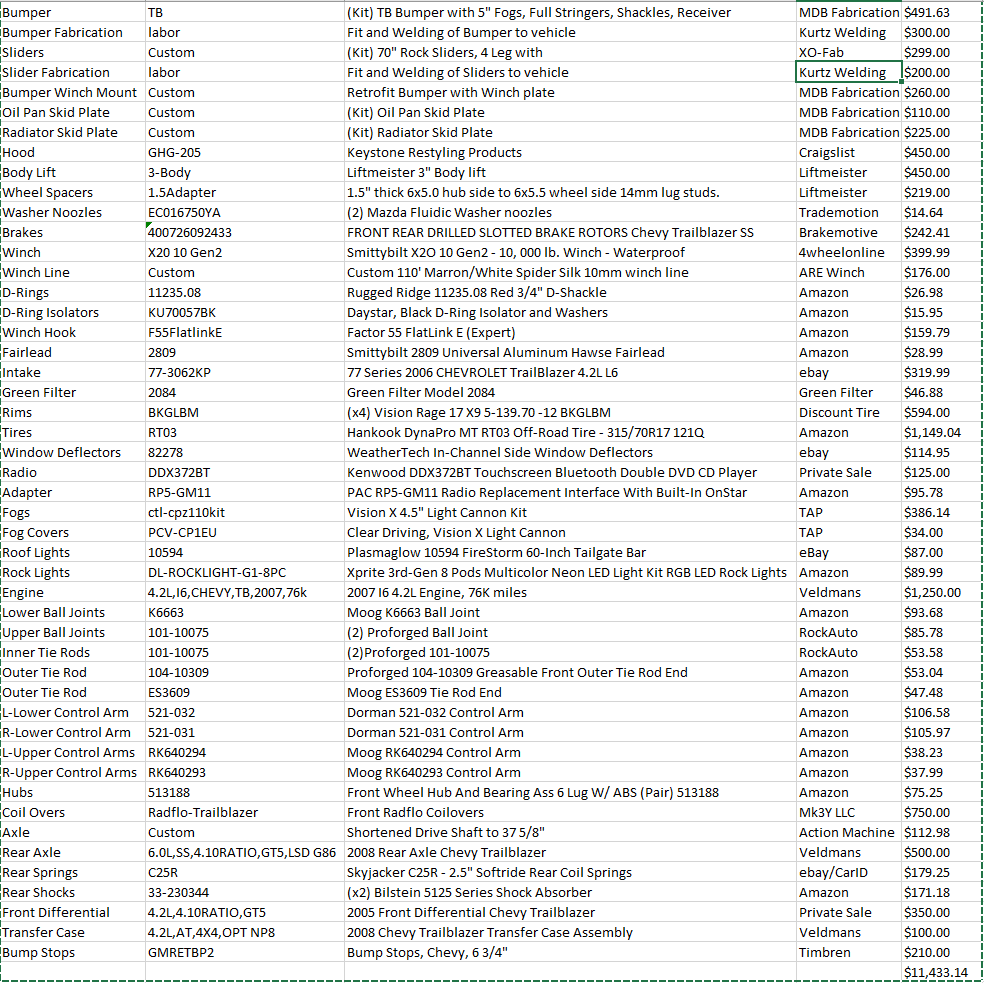Select the "Winch Line" cell
Screen dimensions: 984x983
click(x=73, y=272)
